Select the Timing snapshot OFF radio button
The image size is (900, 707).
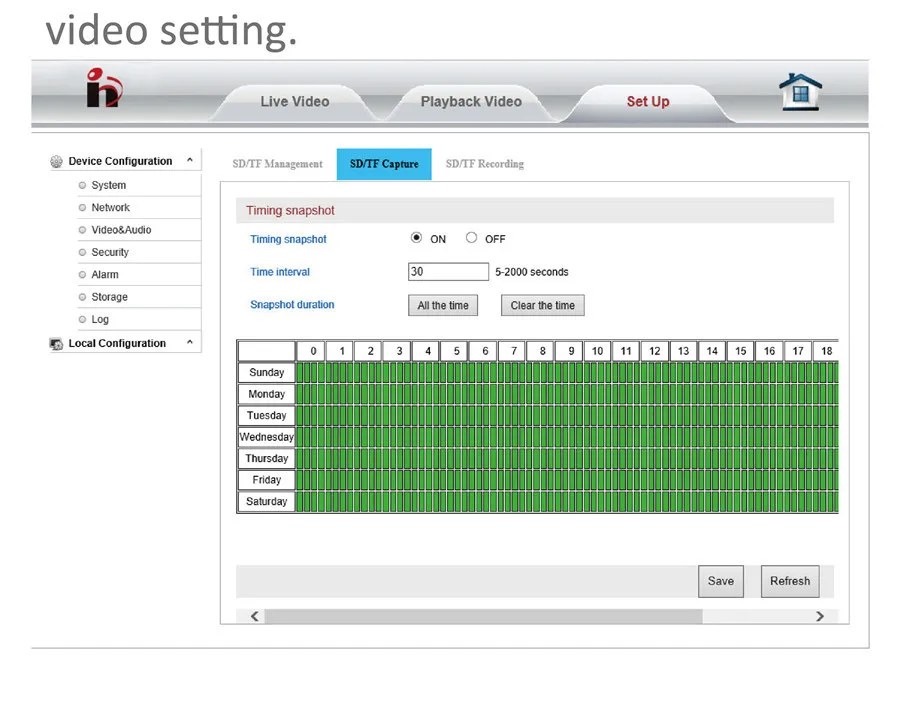tap(471, 238)
